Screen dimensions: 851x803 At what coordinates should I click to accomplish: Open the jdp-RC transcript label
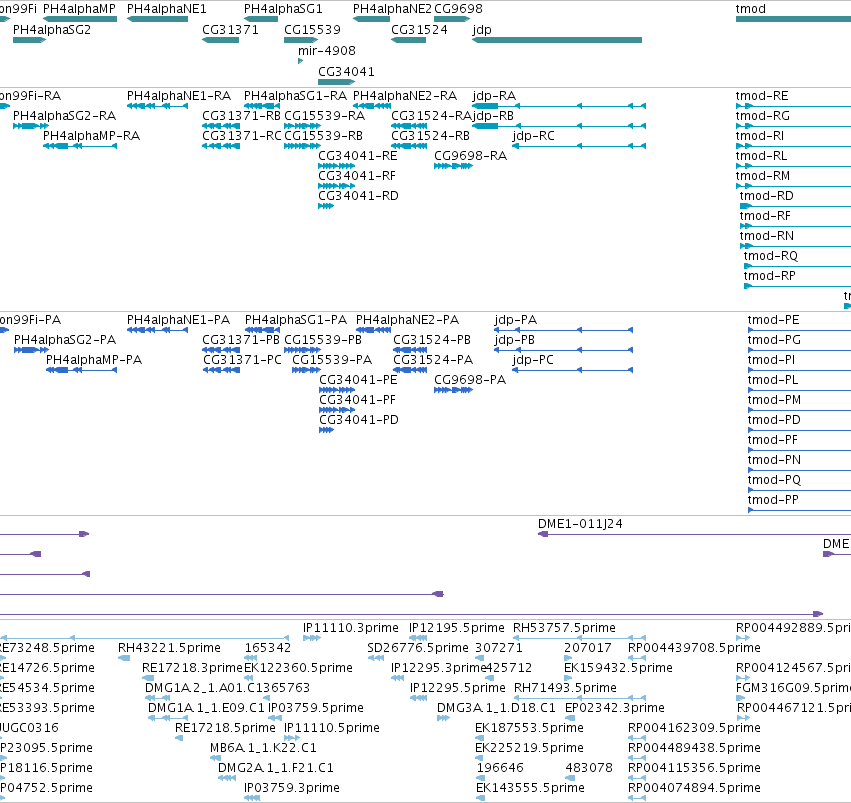point(534,136)
